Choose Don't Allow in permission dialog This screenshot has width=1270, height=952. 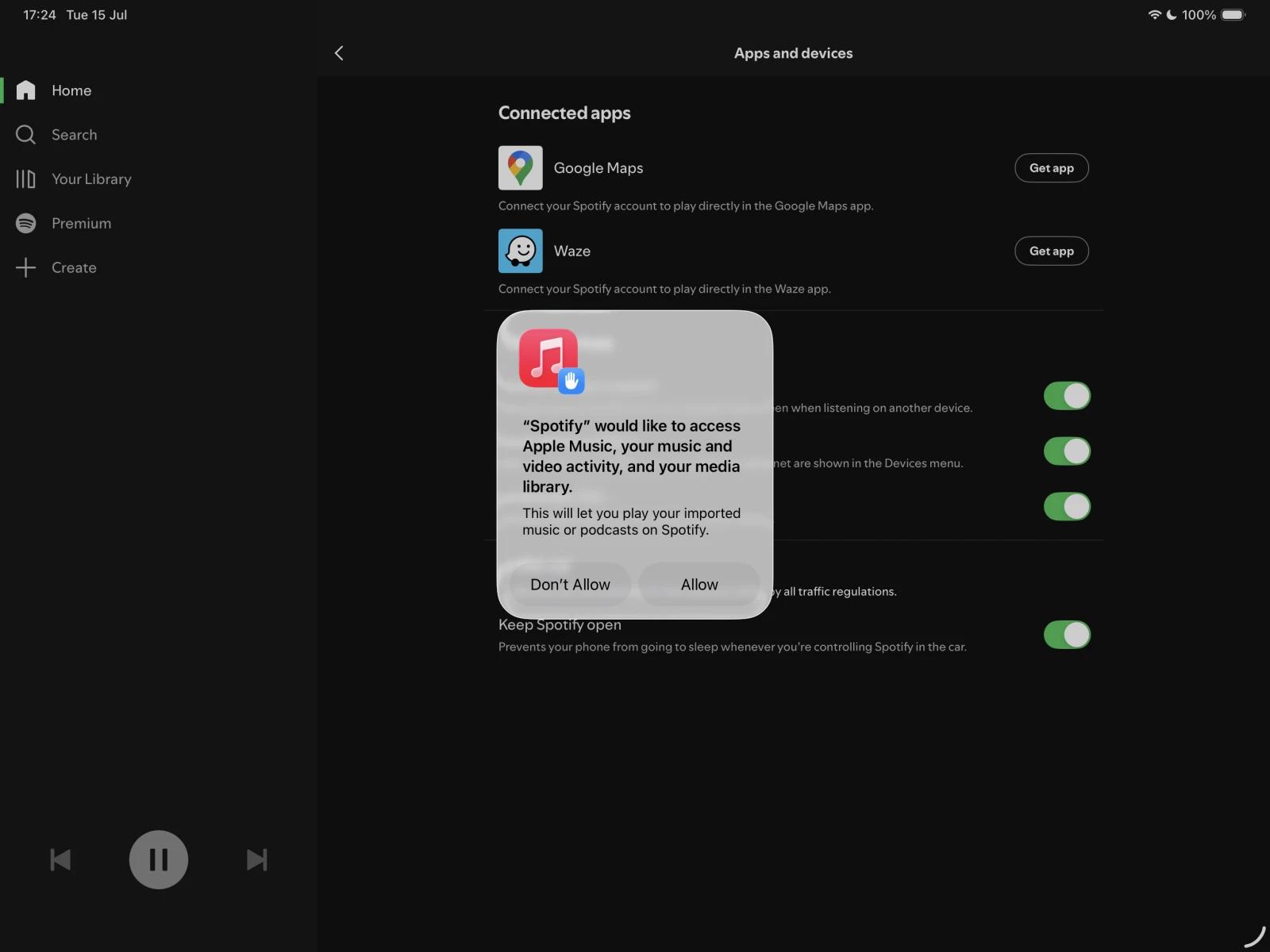tap(570, 585)
